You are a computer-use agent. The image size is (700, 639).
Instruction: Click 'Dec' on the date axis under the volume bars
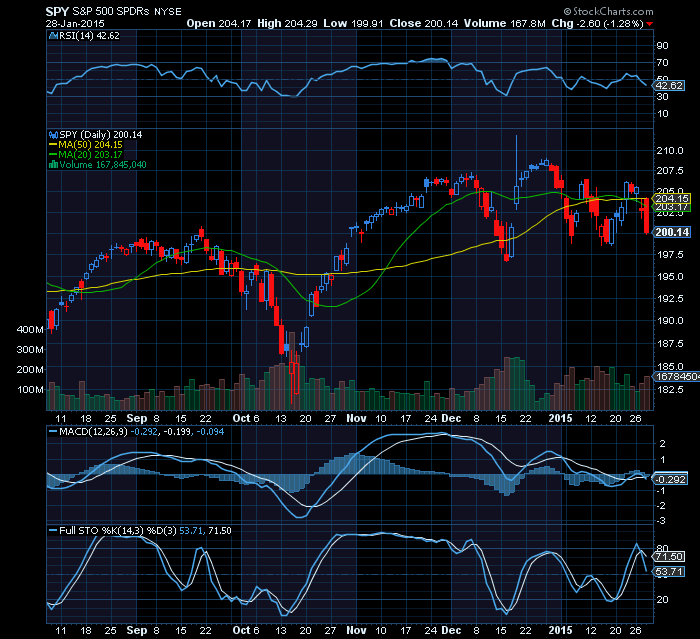coord(451,418)
